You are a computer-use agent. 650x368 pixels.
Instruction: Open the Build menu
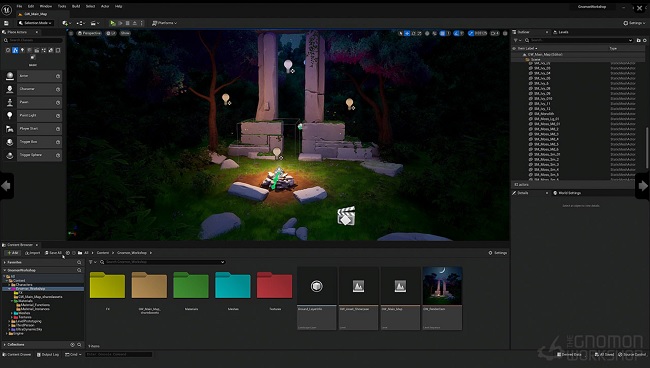tap(76, 6)
